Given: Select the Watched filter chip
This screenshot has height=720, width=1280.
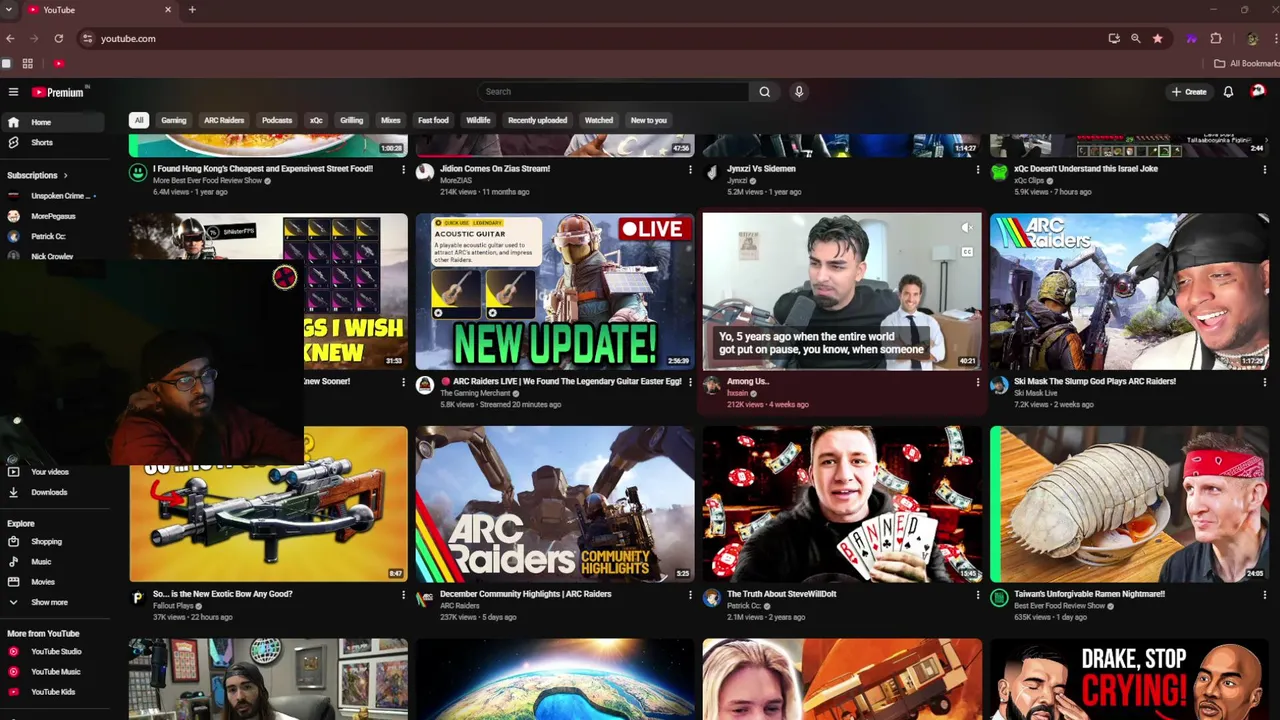Looking at the screenshot, I should pos(599,120).
